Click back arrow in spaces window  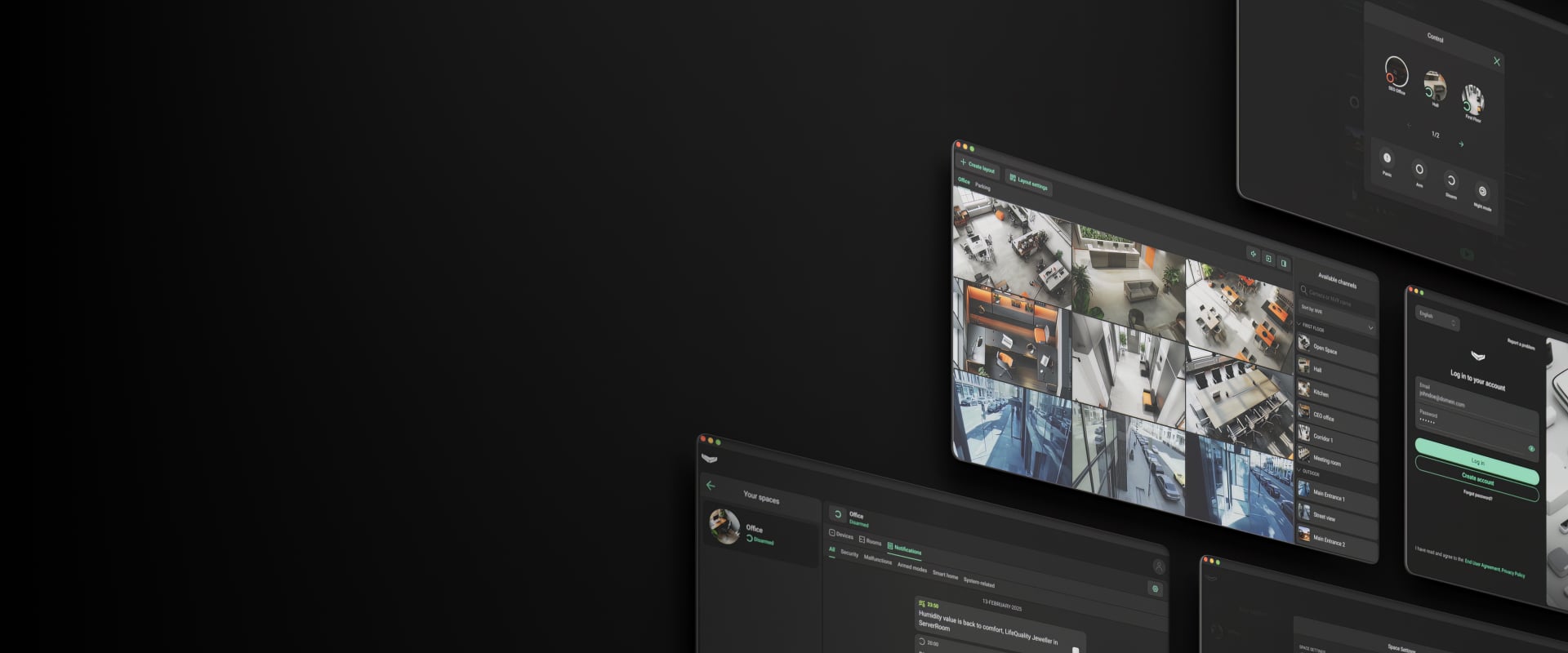click(710, 486)
